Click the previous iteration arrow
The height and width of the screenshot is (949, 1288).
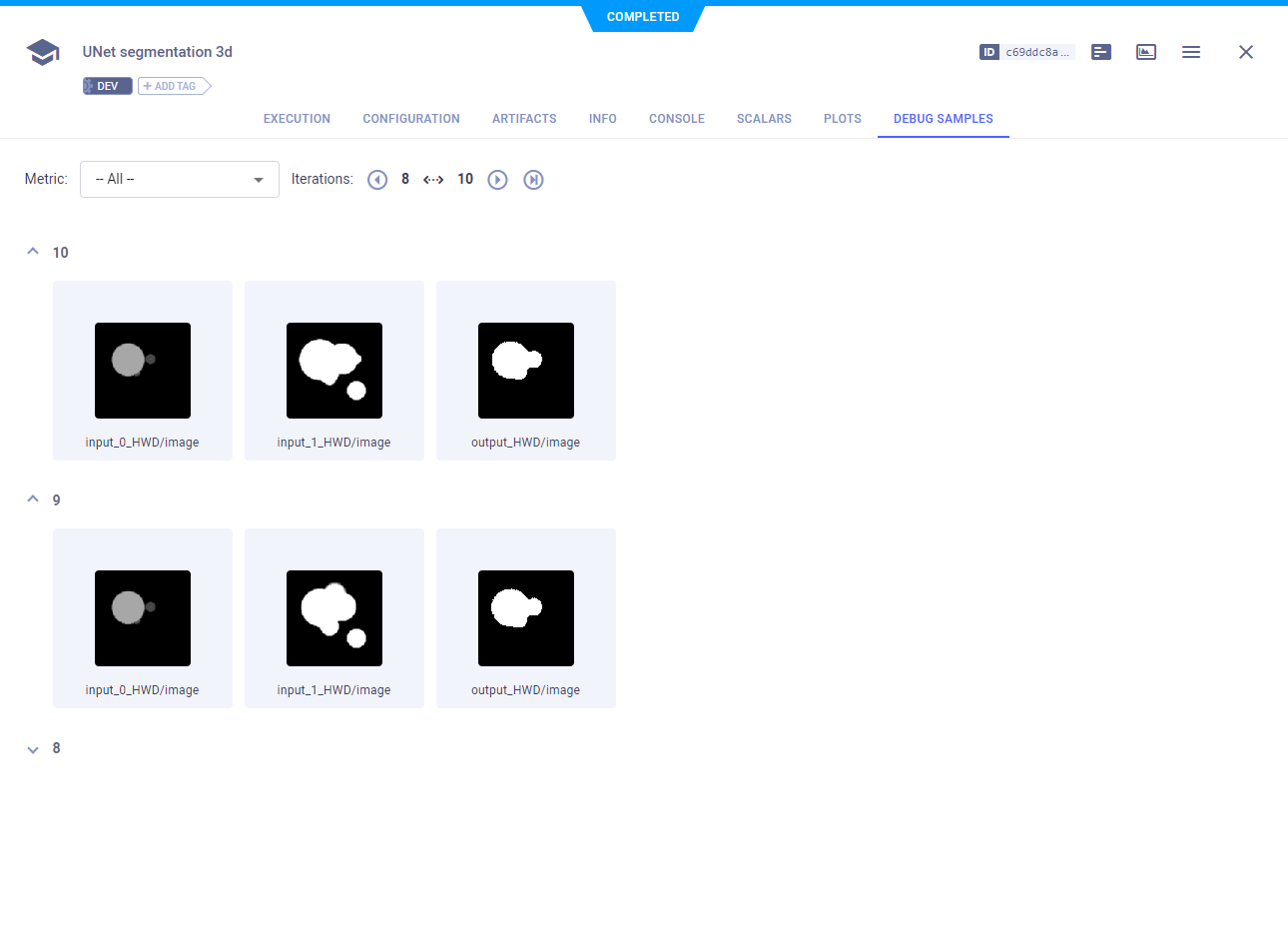[x=377, y=179]
